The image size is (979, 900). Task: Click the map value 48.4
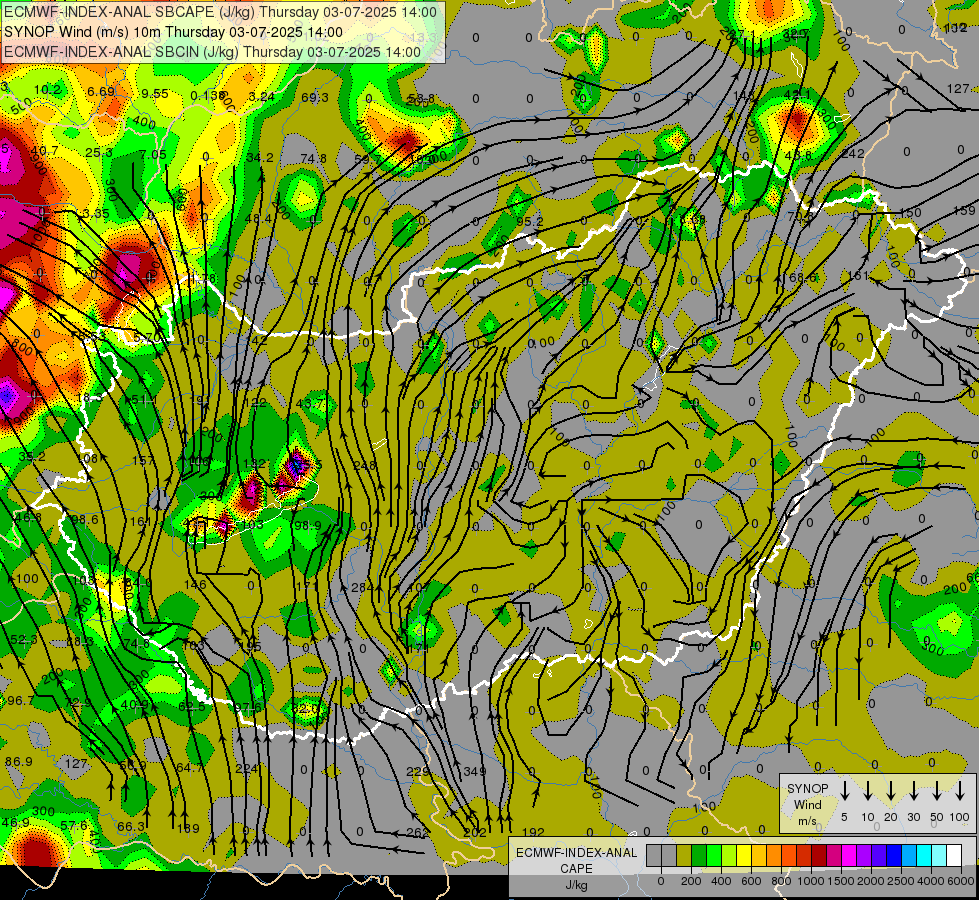(258, 219)
